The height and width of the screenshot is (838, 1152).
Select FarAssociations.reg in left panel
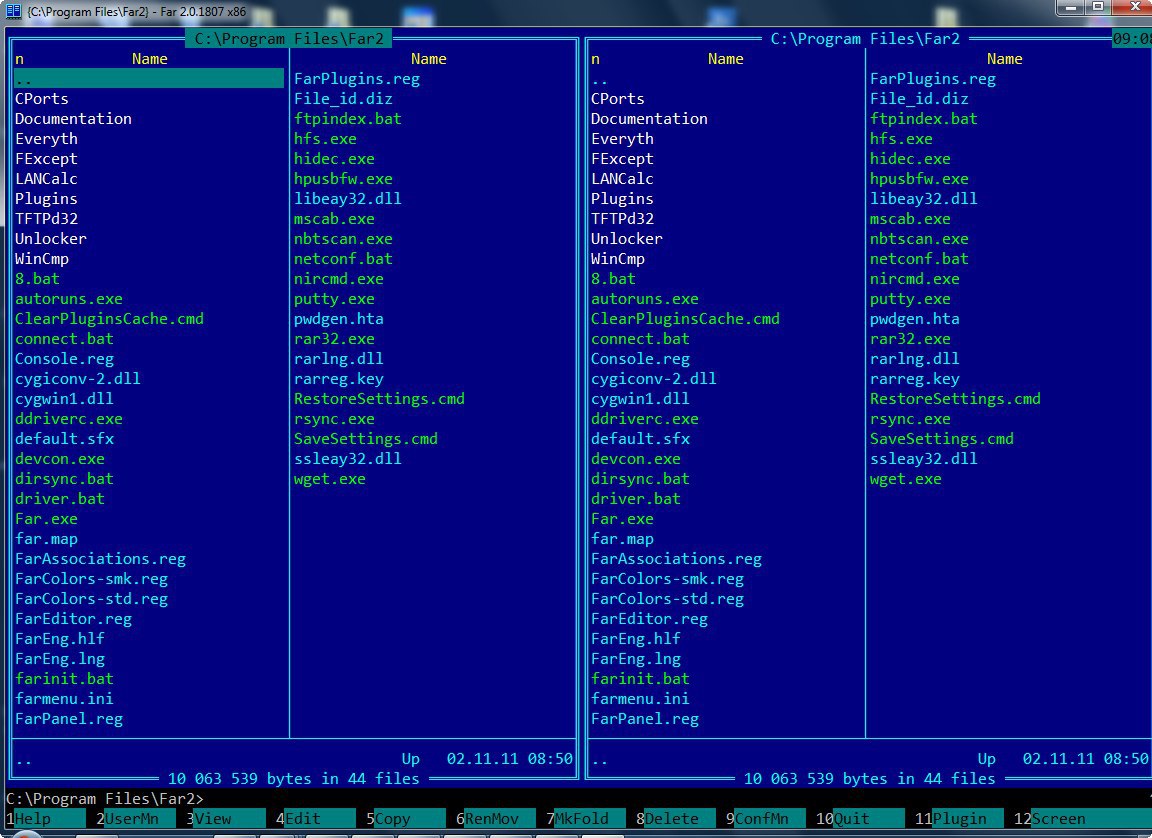[101, 559]
